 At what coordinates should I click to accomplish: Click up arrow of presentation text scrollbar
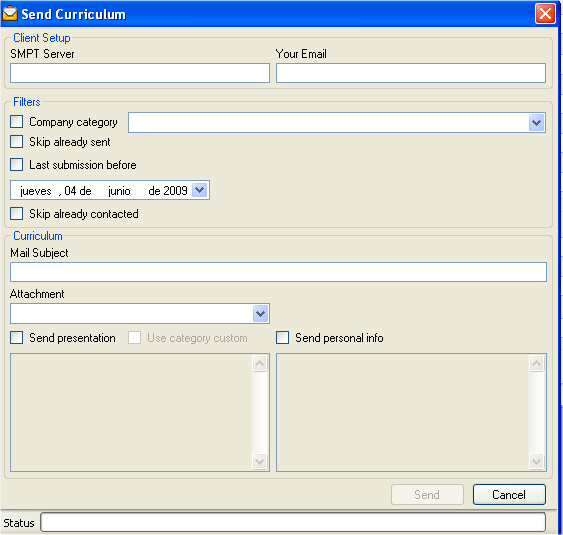click(x=259, y=364)
